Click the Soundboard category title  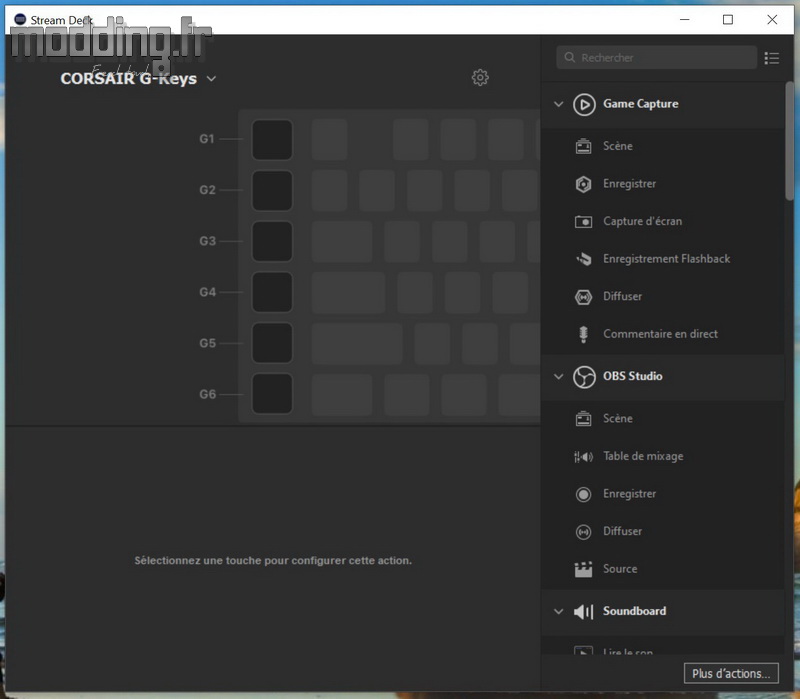click(x=634, y=611)
